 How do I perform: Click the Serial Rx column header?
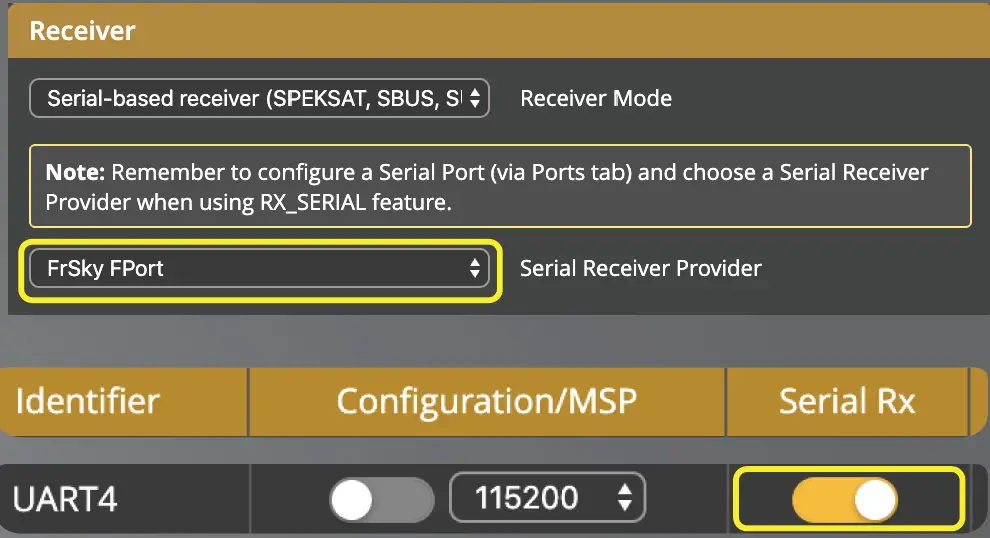coord(847,401)
